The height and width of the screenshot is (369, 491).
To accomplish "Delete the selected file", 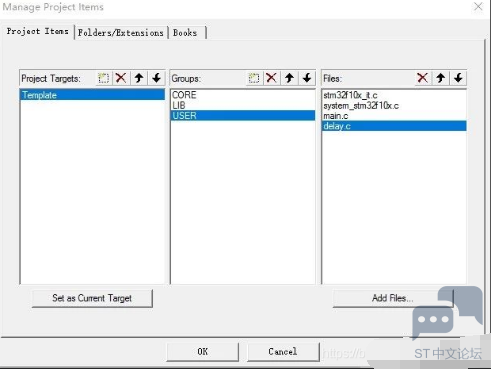I will (423, 78).
